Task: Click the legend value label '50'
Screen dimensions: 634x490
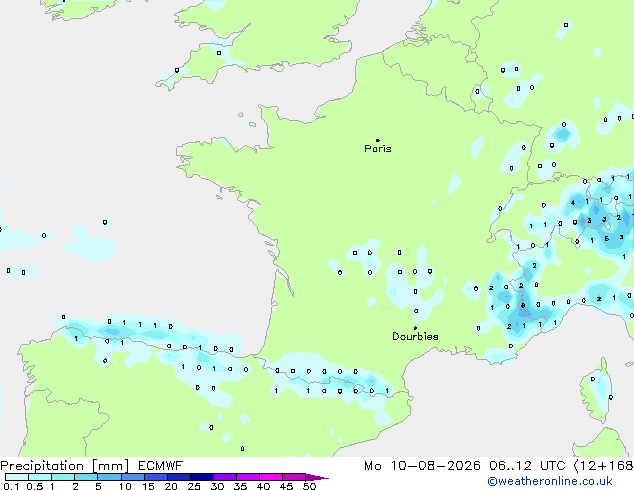Action: pyautogui.click(x=310, y=486)
